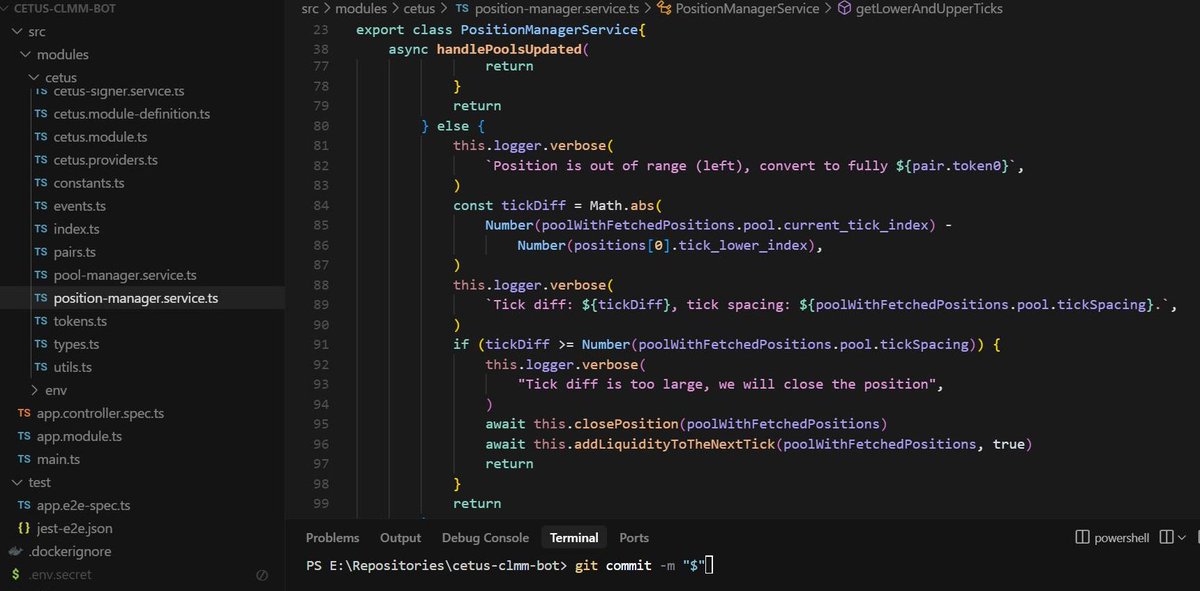Image resolution: width=1200 pixels, height=591 pixels.
Task: Open the Ports tab
Action: pos(634,537)
